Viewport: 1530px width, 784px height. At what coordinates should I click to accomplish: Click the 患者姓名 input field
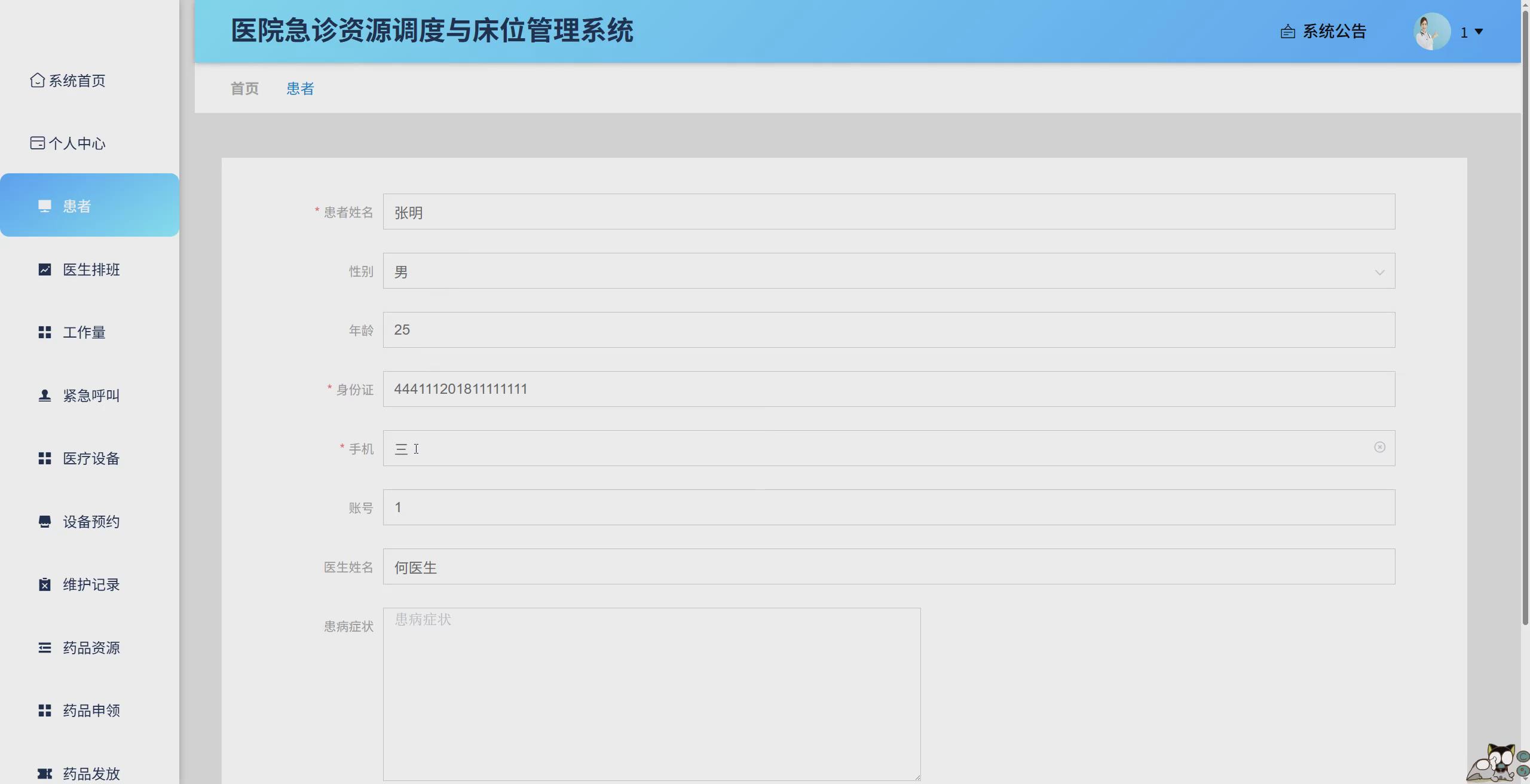tap(889, 212)
